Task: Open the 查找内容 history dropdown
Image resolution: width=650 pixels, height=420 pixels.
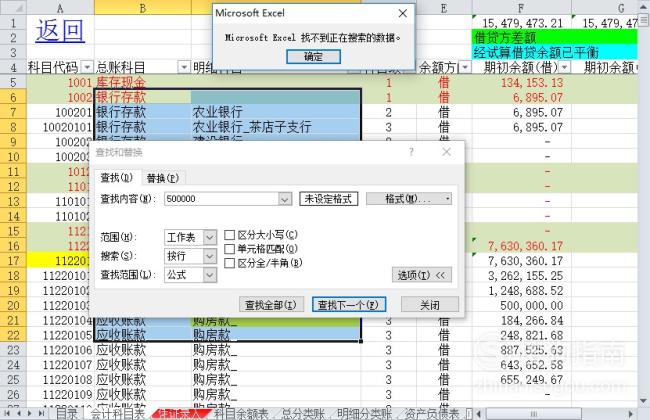Action: click(x=285, y=199)
